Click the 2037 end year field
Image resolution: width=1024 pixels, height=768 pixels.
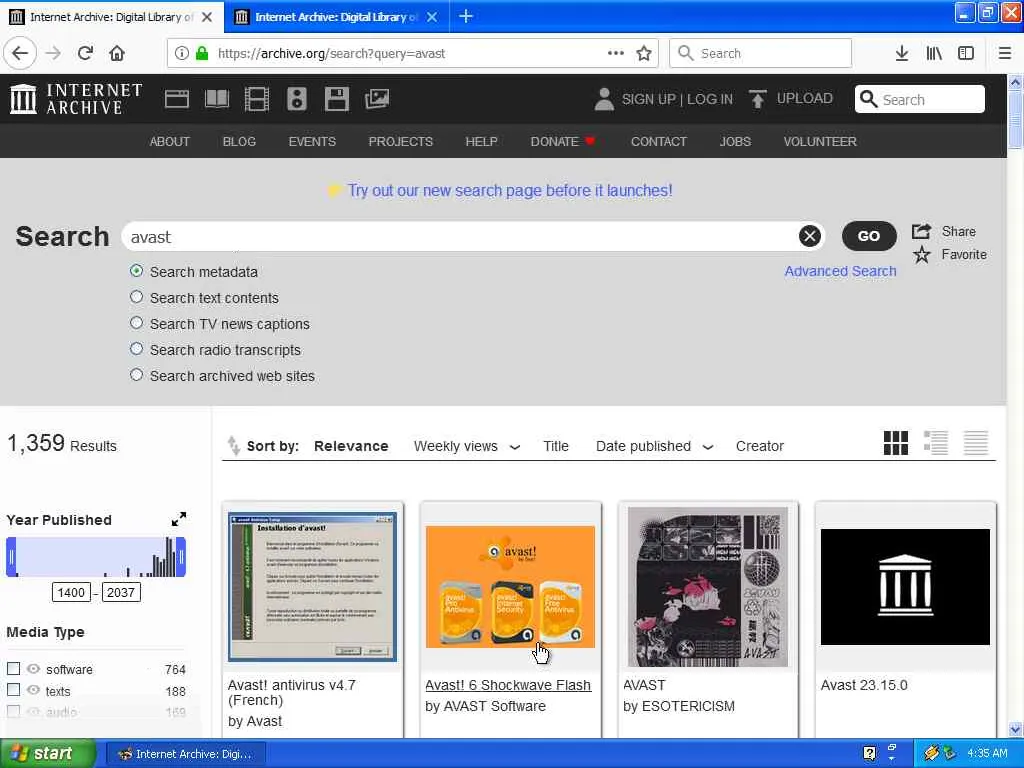pos(121,592)
